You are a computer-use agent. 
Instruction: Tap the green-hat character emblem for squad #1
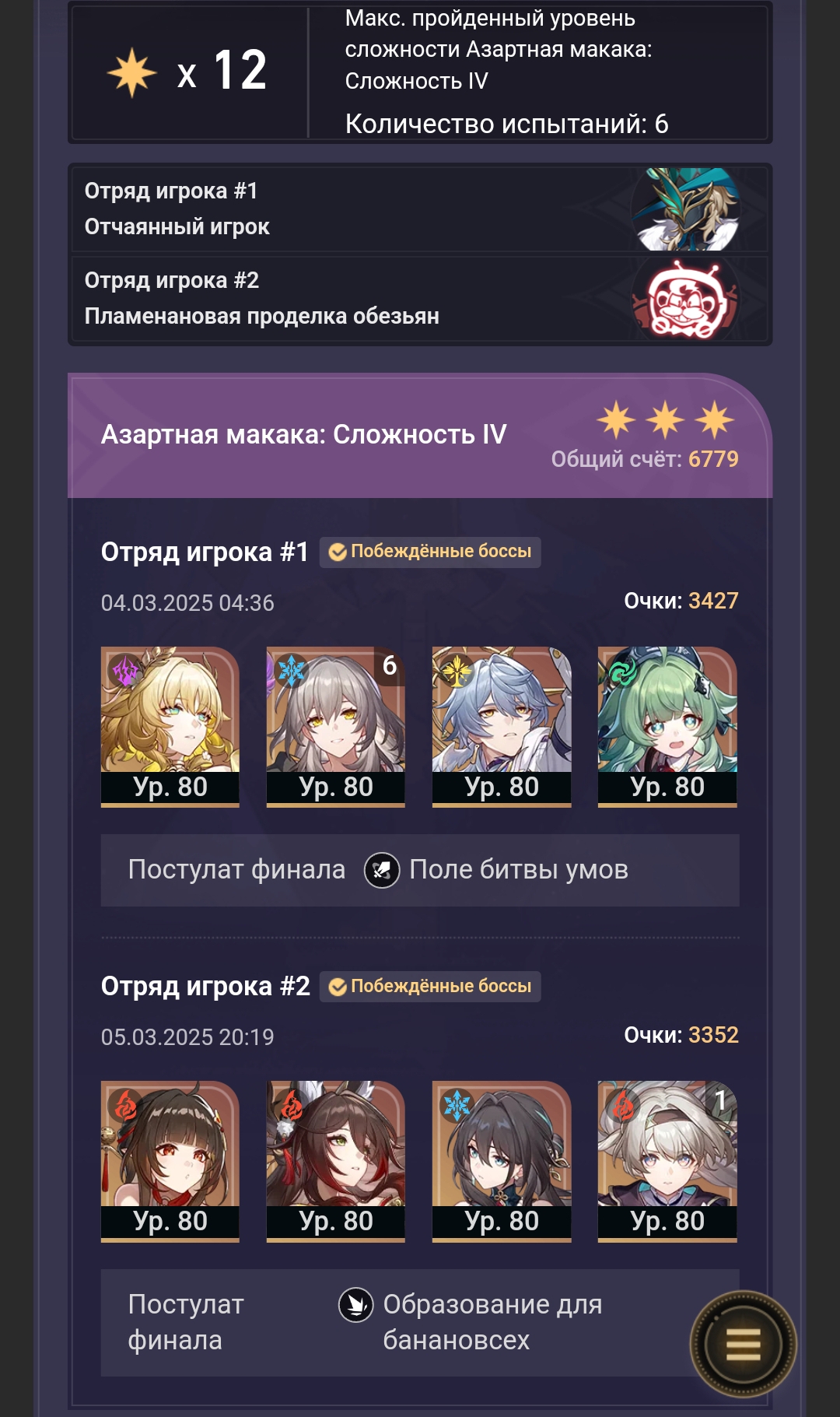pyautogui.click(x=685, y=209)
